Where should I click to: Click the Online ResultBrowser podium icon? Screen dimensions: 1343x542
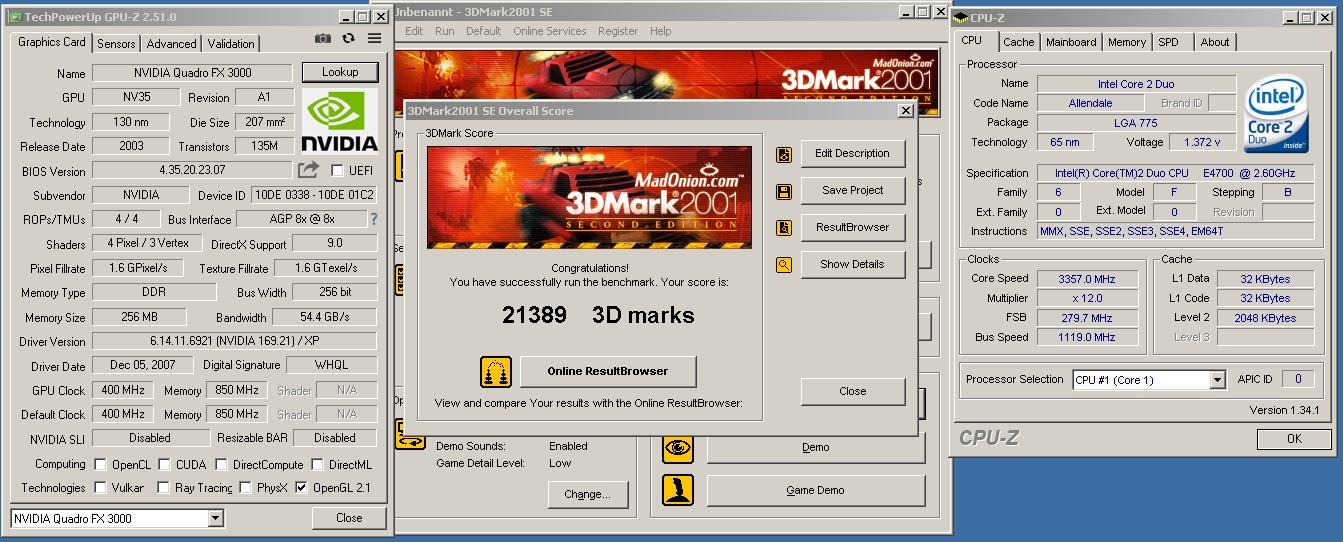pyautogui.click(x=496, y=371)
